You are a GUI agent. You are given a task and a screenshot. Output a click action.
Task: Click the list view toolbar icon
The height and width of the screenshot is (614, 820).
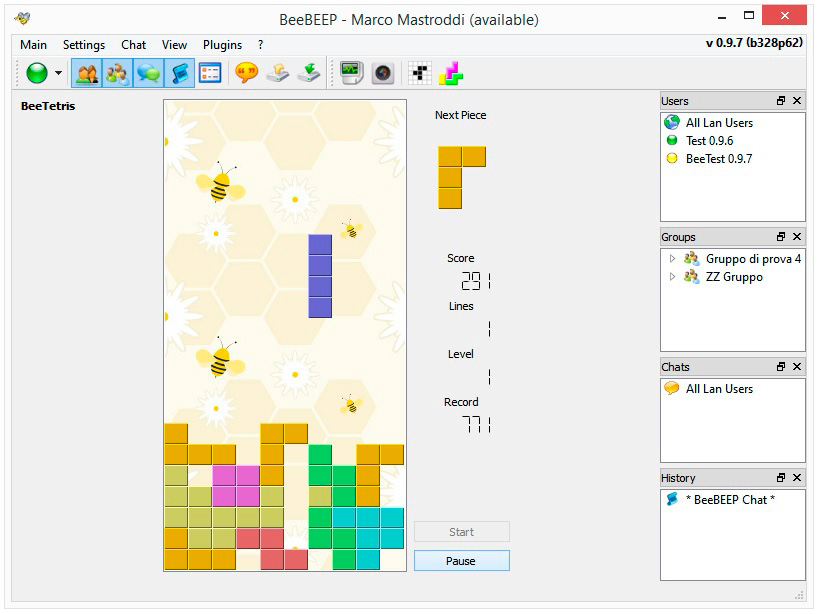210,73
